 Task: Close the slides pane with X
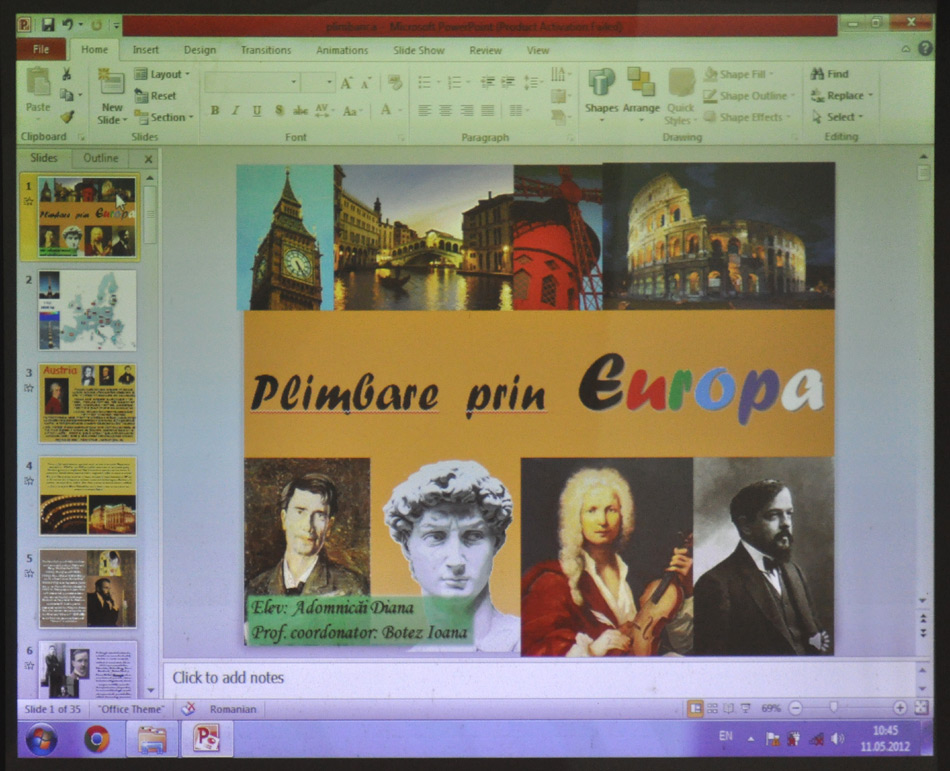point(148,159)
